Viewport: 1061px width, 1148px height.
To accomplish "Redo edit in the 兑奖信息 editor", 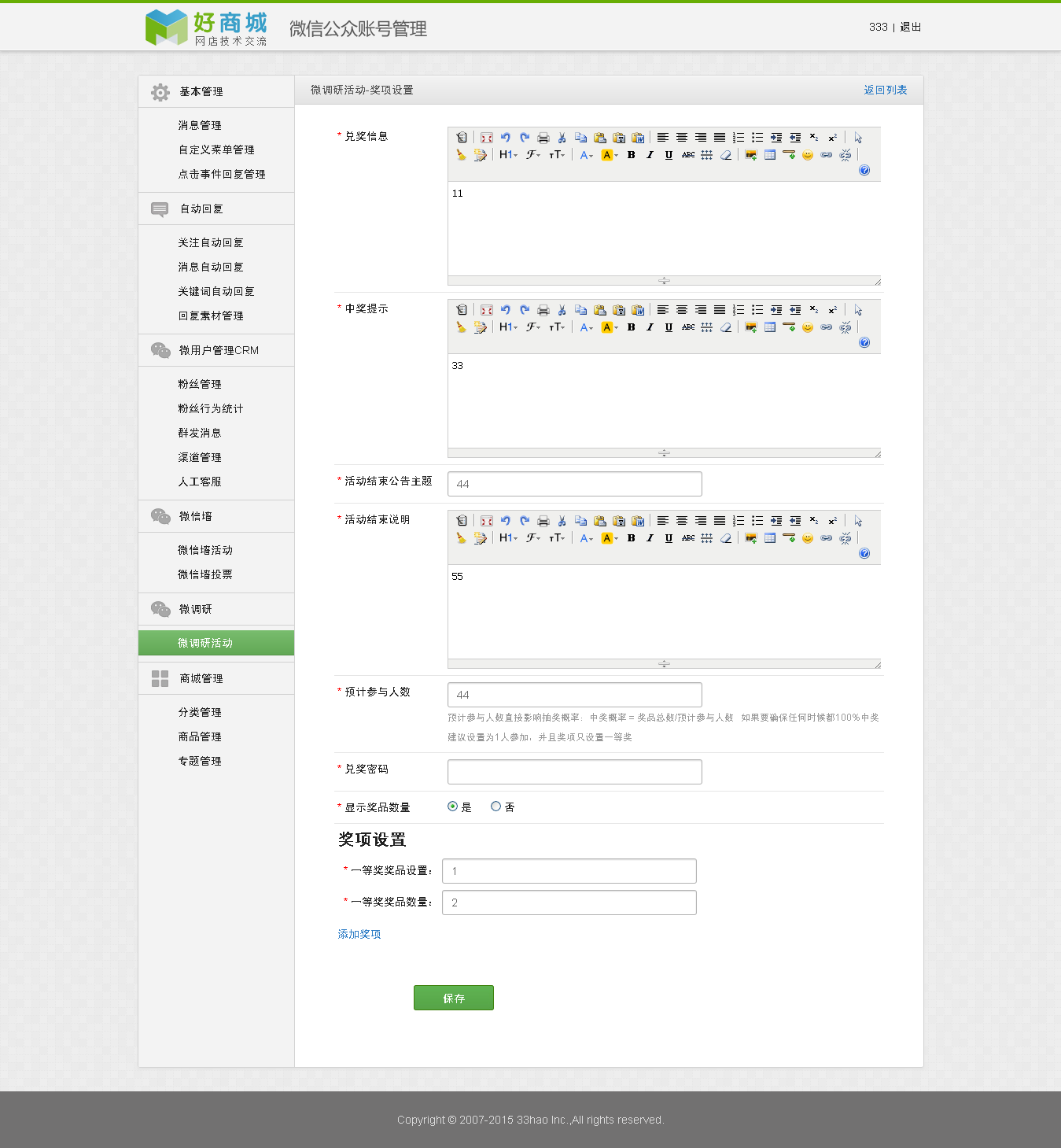I will click(525, 138).
